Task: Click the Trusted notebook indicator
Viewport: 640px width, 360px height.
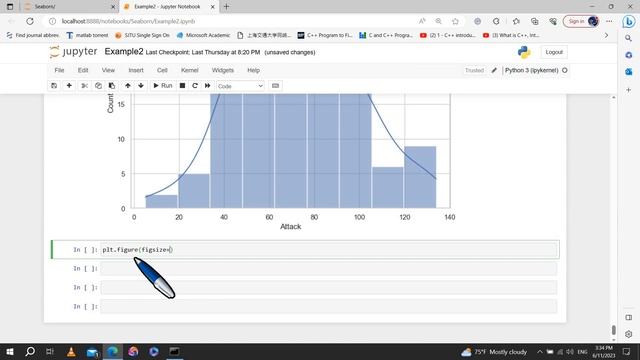Action: 474,70
